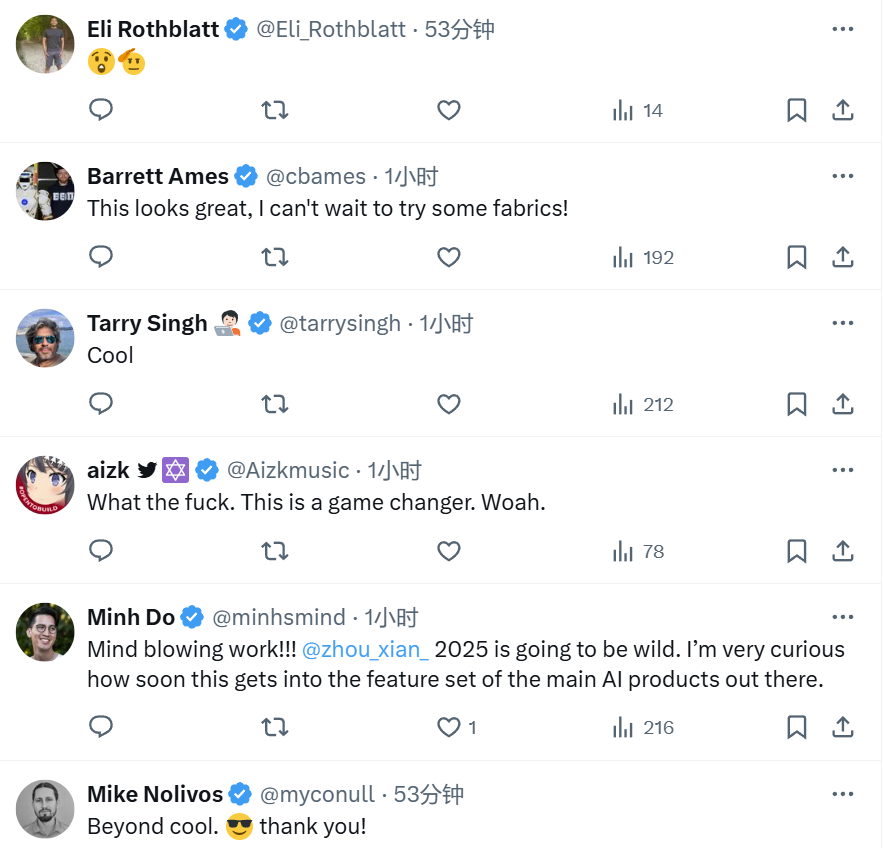Like Minh Do's tweet
The width and height of the screenshot is (884, 848).
point(449,727)
